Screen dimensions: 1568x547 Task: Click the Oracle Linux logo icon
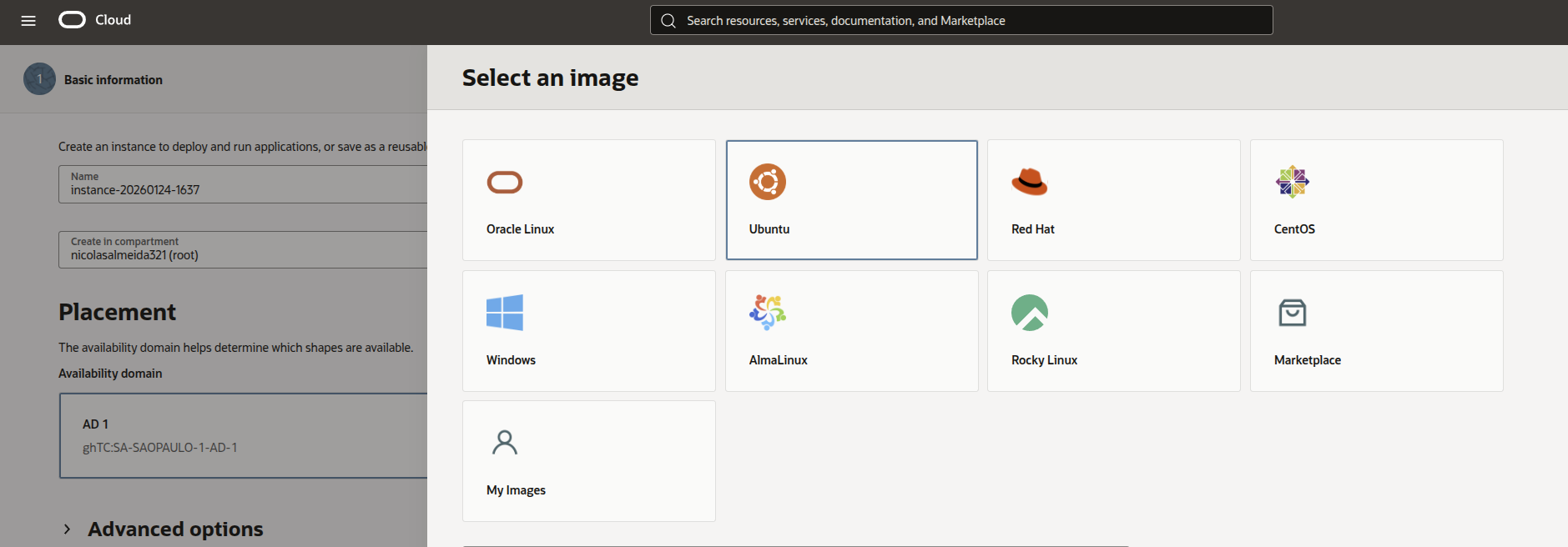pos(505,182)
